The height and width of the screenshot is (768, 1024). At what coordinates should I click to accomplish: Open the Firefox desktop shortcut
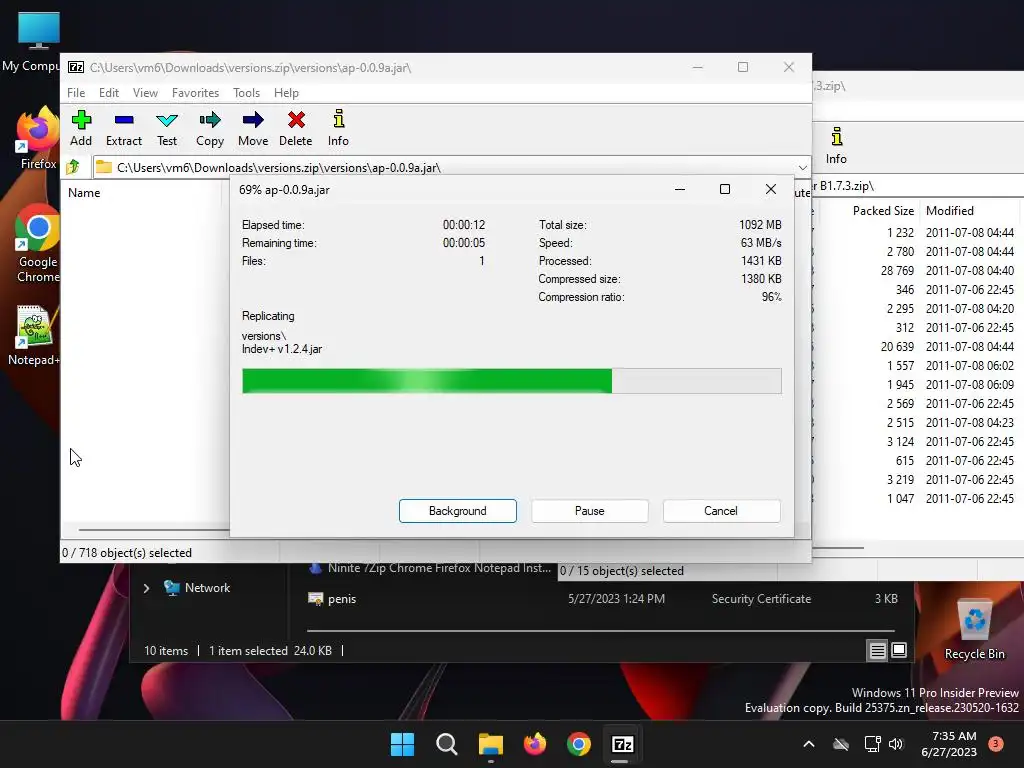38,138
